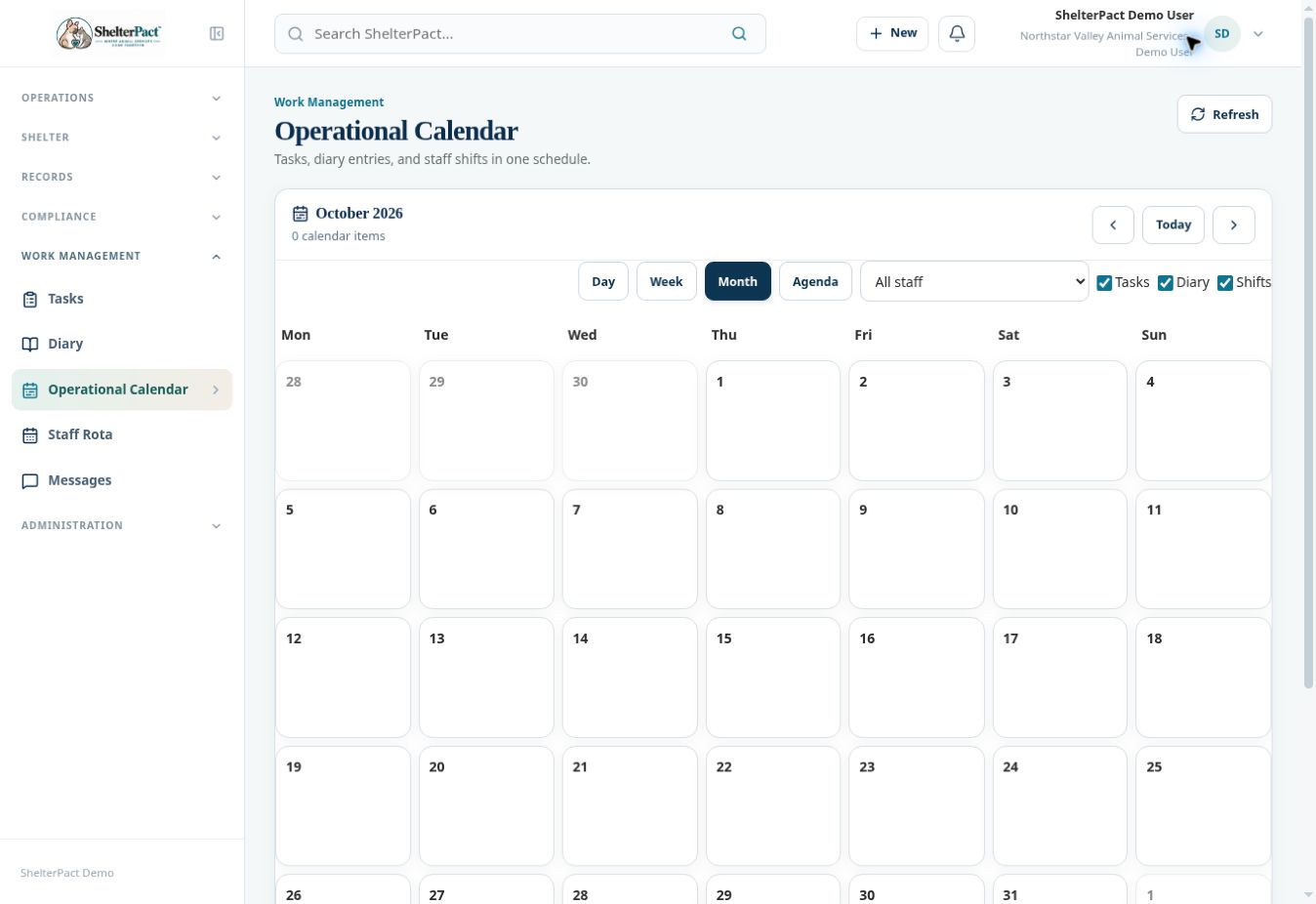The width and height of the screenshot is (1316, 904).
Task: Expand the Operations section
Action: pyautogui.click(x=122, y=98)
